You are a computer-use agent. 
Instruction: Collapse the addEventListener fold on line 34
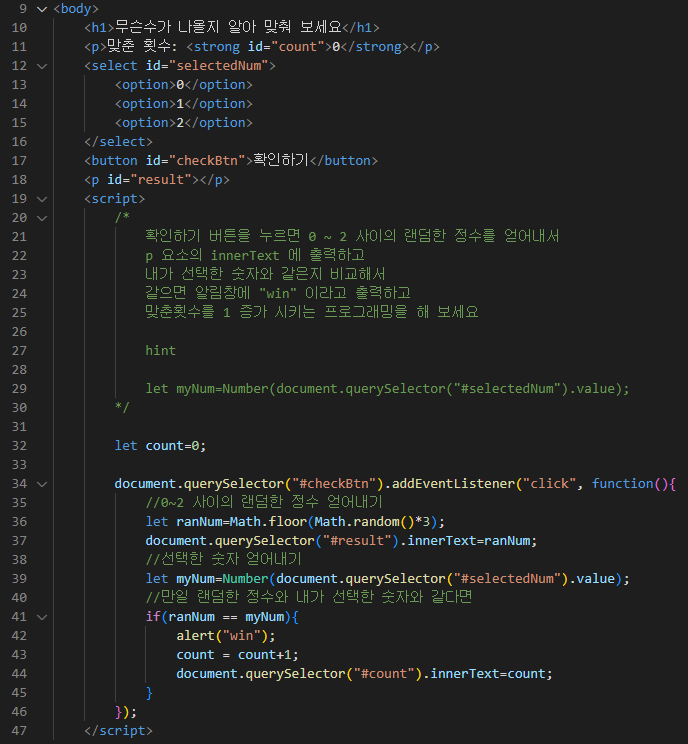pos(42,484)
